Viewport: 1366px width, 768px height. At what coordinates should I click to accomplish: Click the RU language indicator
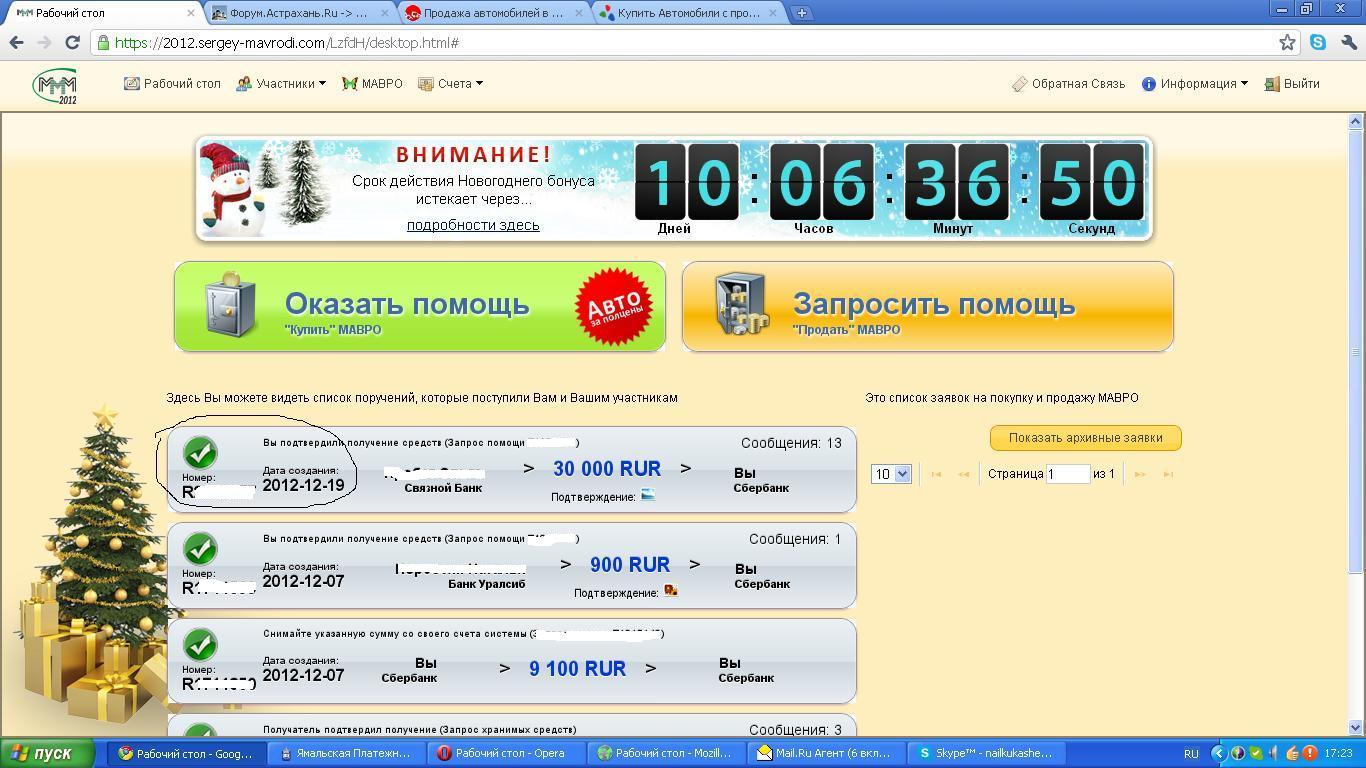(x=1191, y=754)
